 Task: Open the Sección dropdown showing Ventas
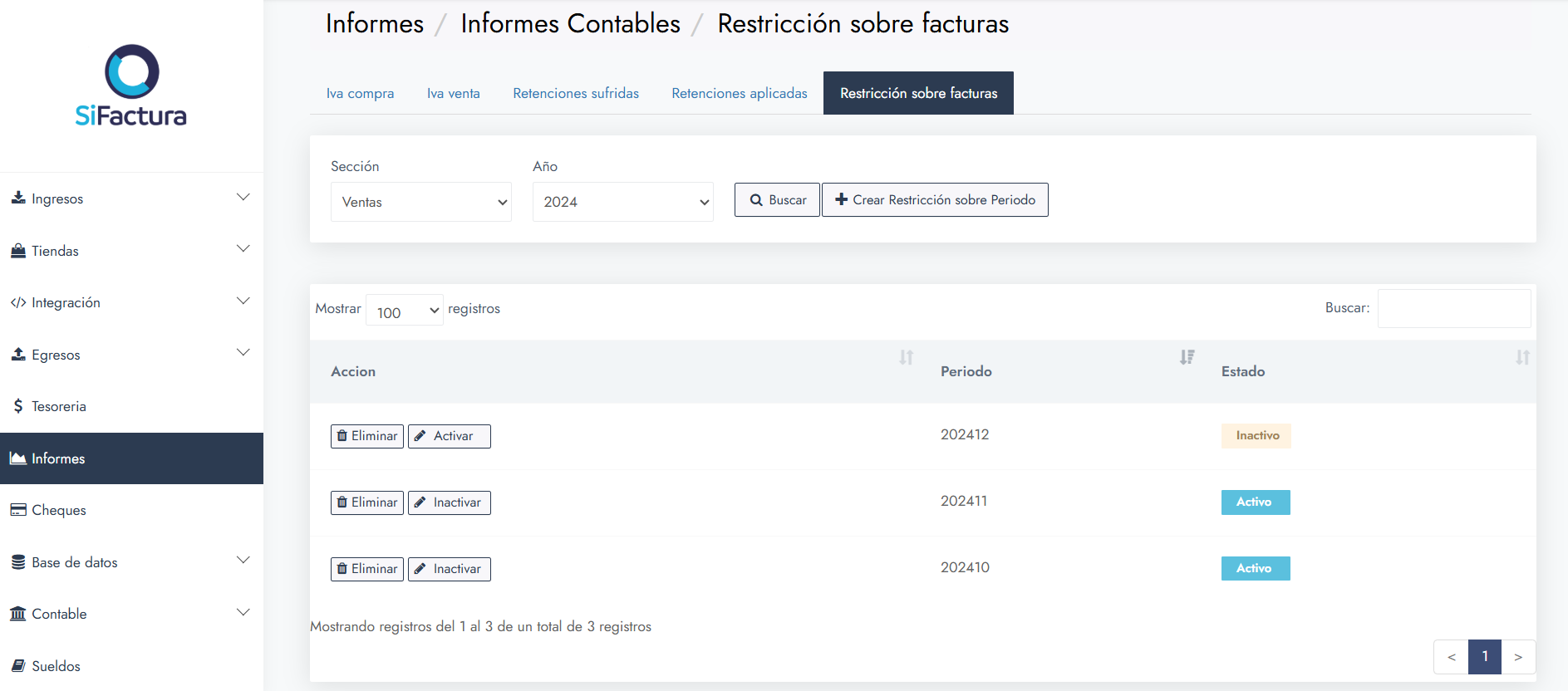420,202
